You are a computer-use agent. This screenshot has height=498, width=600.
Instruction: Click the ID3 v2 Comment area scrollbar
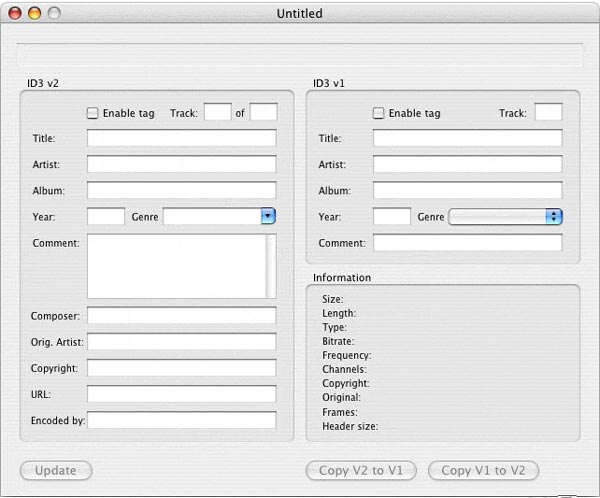[271, 266]
